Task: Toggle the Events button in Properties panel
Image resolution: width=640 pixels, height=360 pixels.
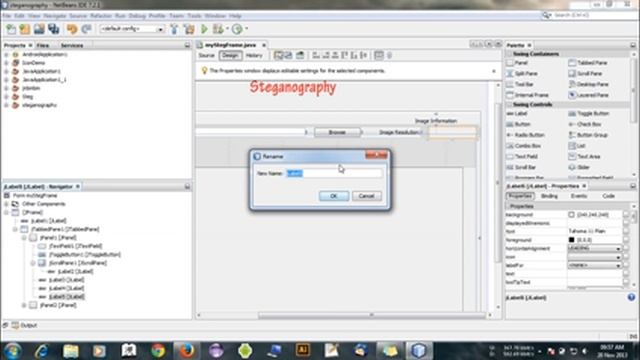Action: pyautogui.click(x=579, y=196)
